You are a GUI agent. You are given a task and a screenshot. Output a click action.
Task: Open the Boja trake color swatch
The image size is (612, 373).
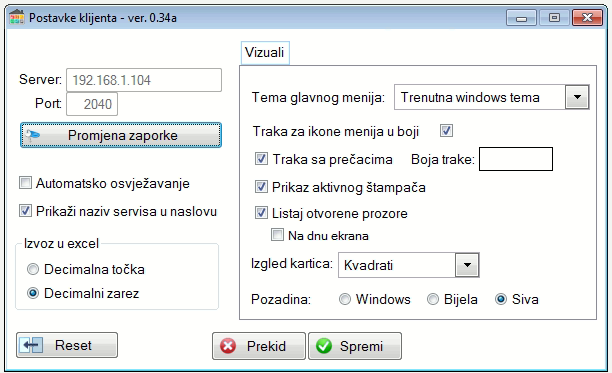click(x=516, y=159)
